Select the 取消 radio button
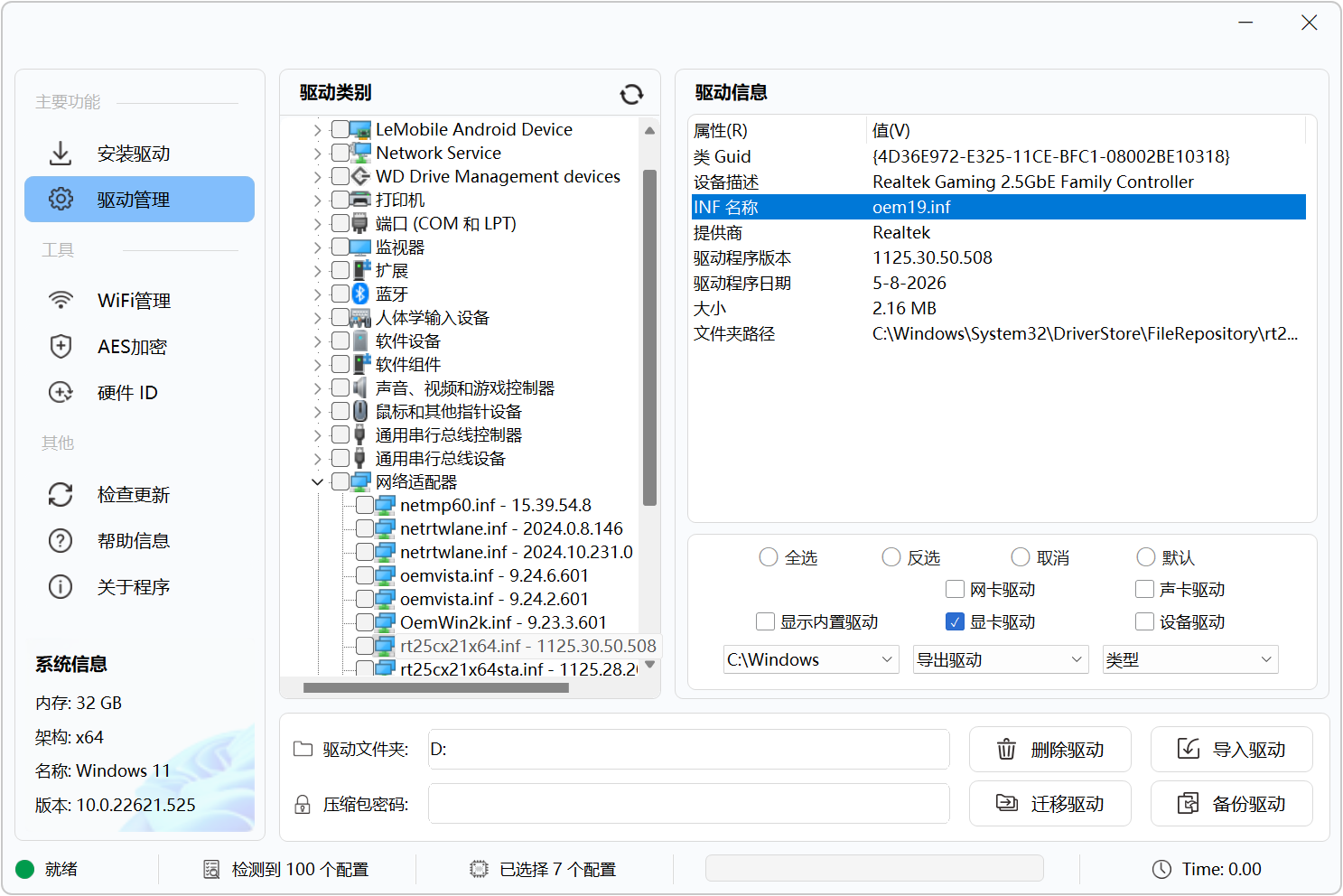 (1021, 557)
